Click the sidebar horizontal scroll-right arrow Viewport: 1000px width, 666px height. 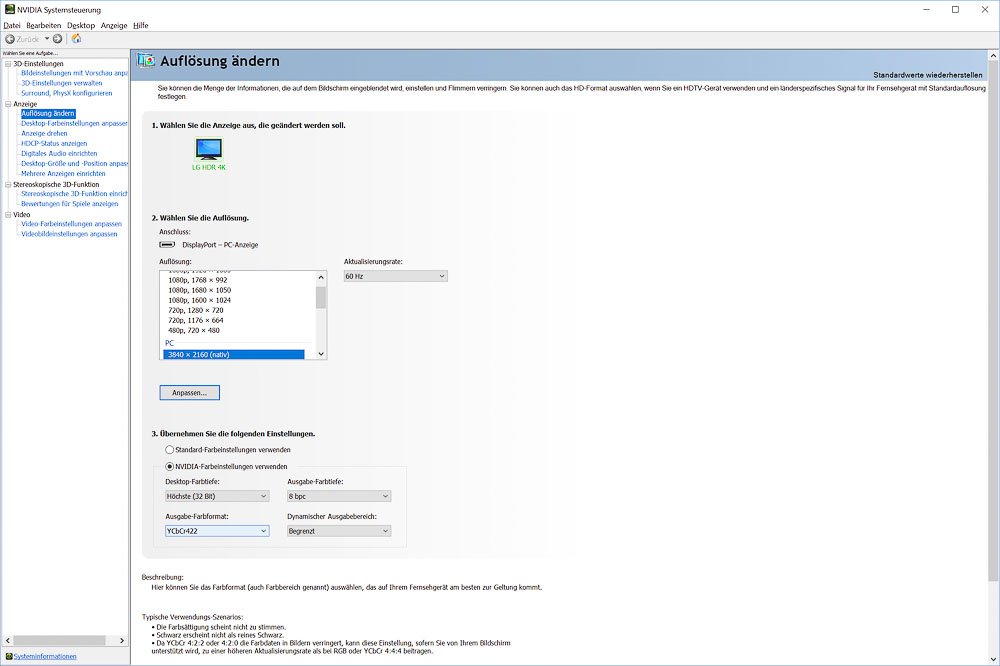(122, 640)
